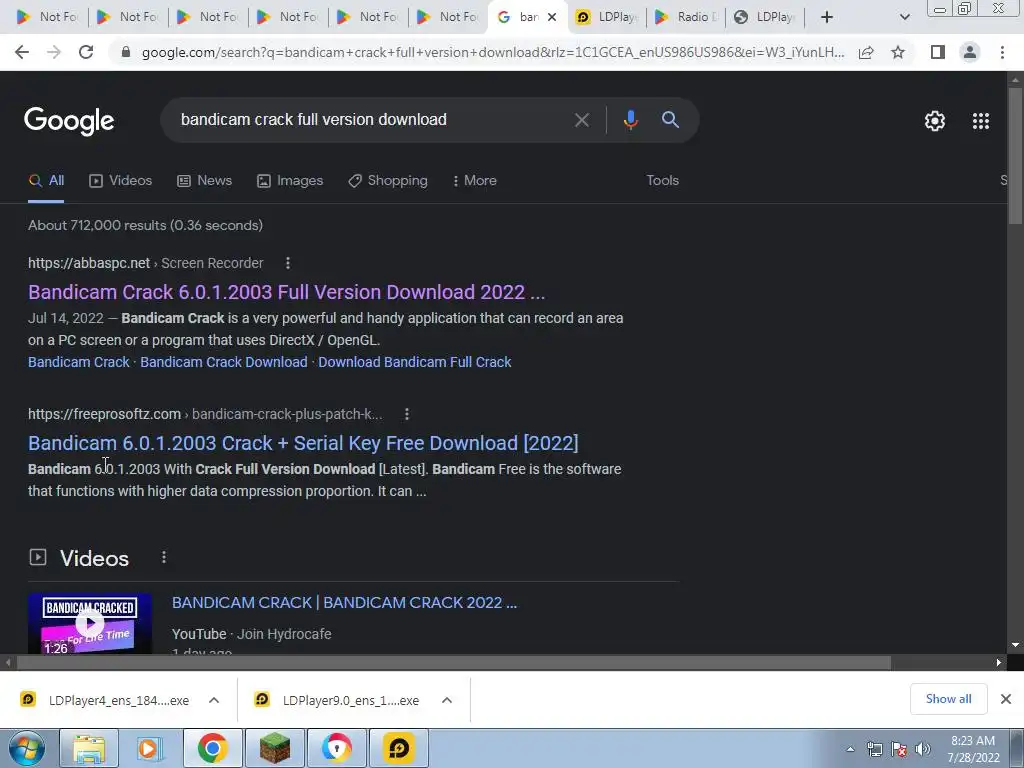Image resolution: width=1024 pixels, height=768 pixels.
Task: Open the Bandicam Crack sublink
Action: (79, 362)
